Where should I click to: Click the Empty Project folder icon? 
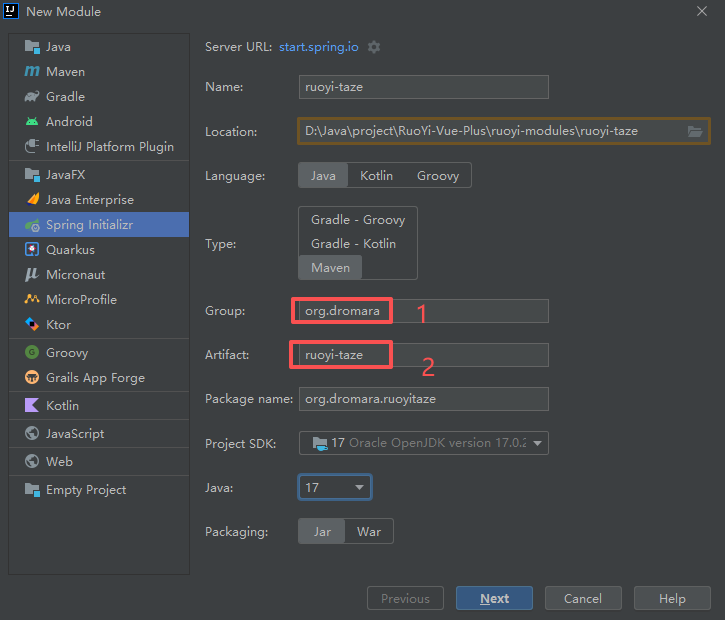tap(32, 490)
